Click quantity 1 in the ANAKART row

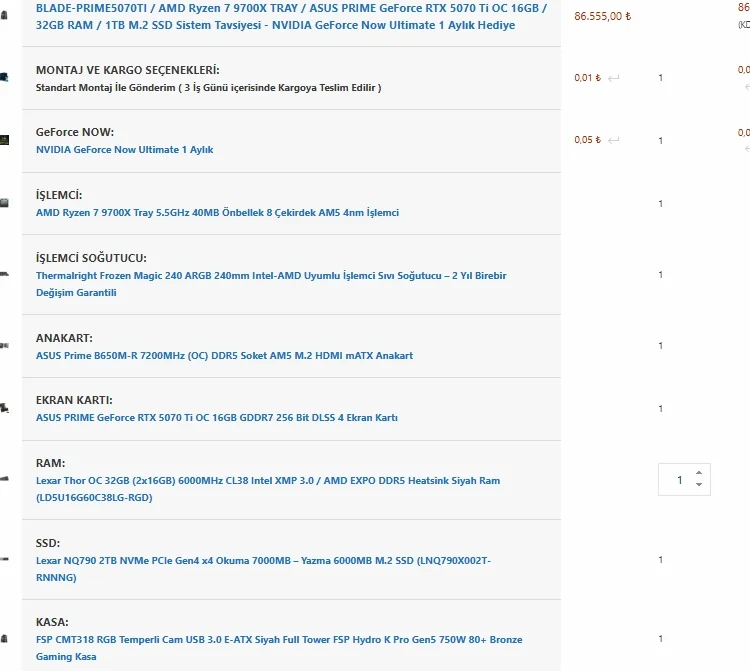(661, 346)
